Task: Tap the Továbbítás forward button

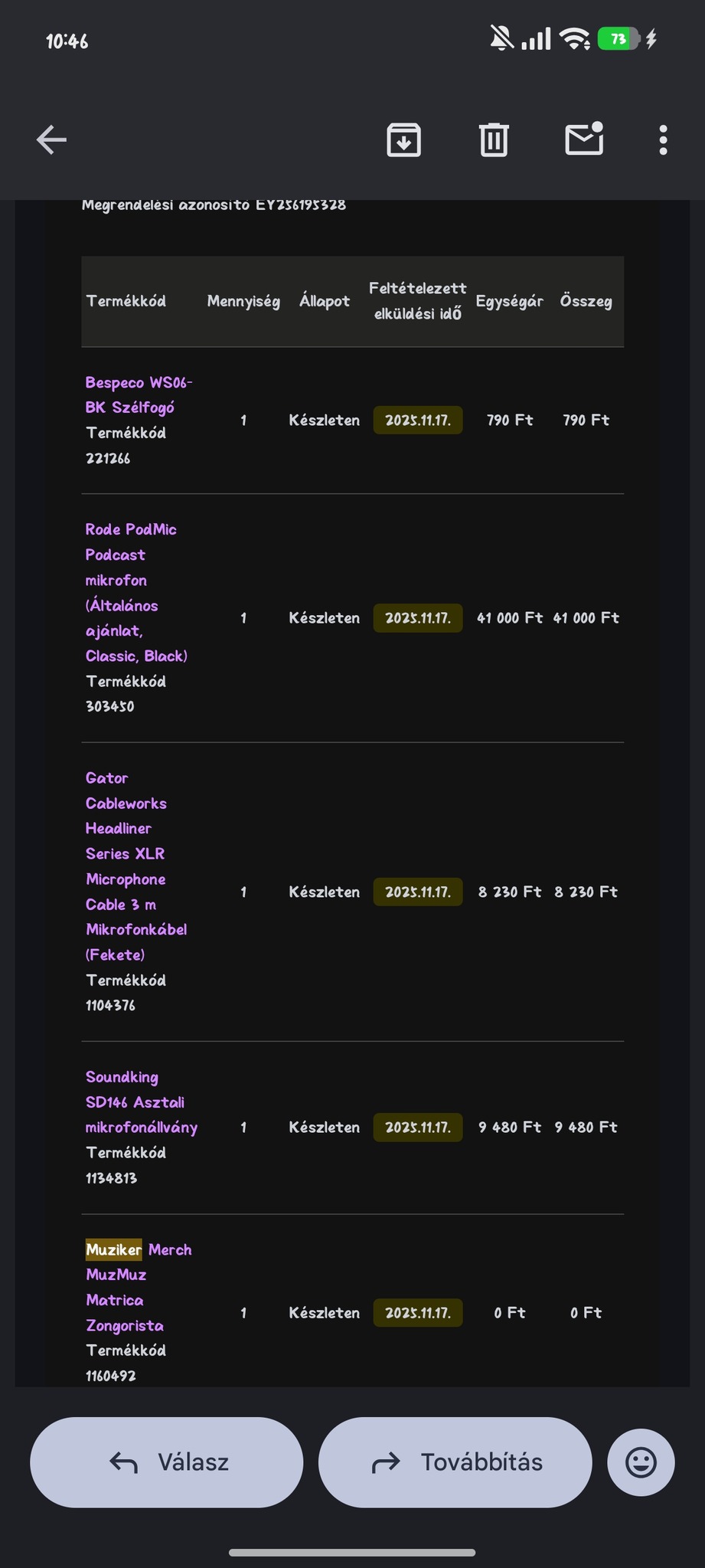Action: [455, 1462]
